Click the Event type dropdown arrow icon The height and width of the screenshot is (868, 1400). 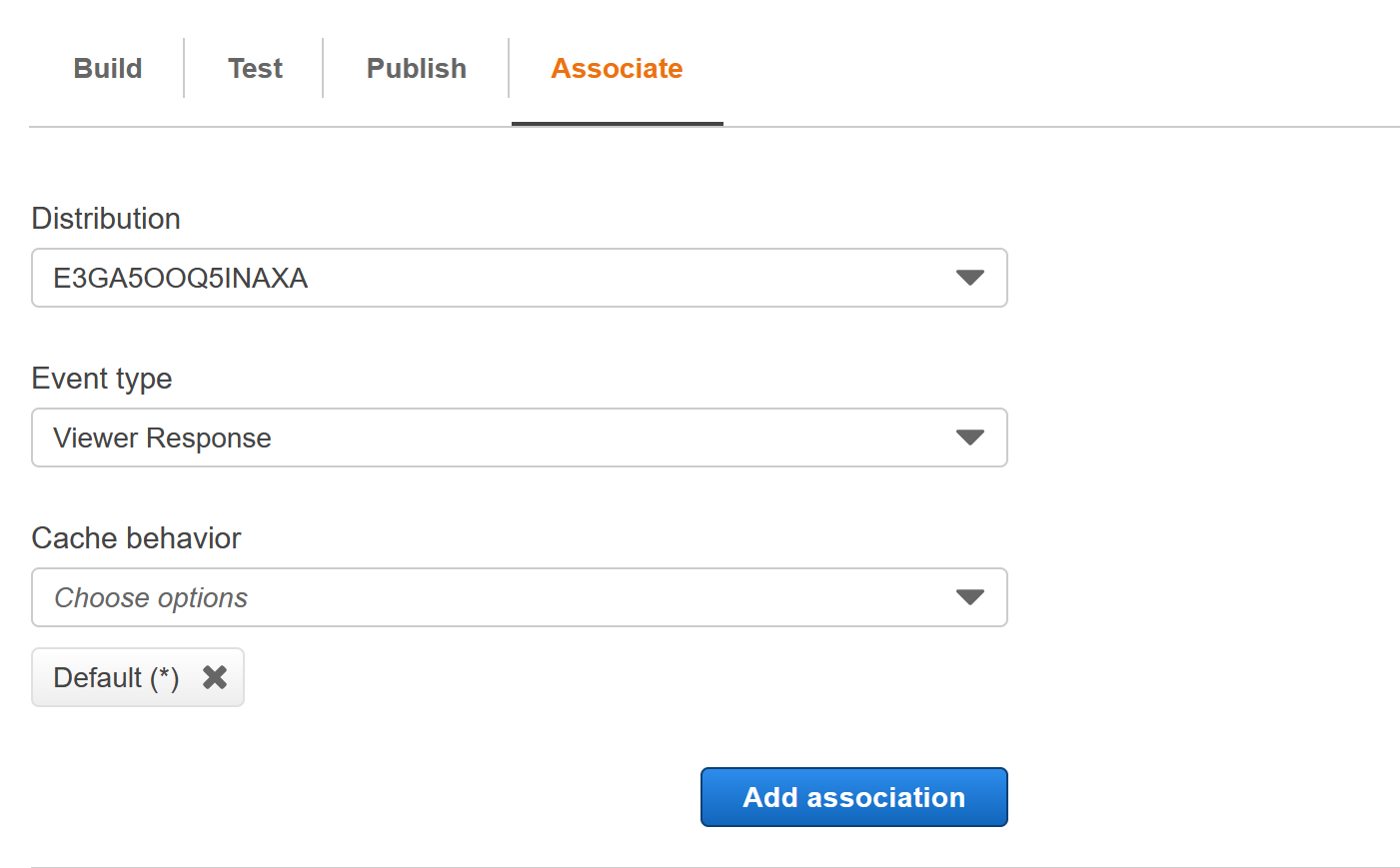(968, 437)
